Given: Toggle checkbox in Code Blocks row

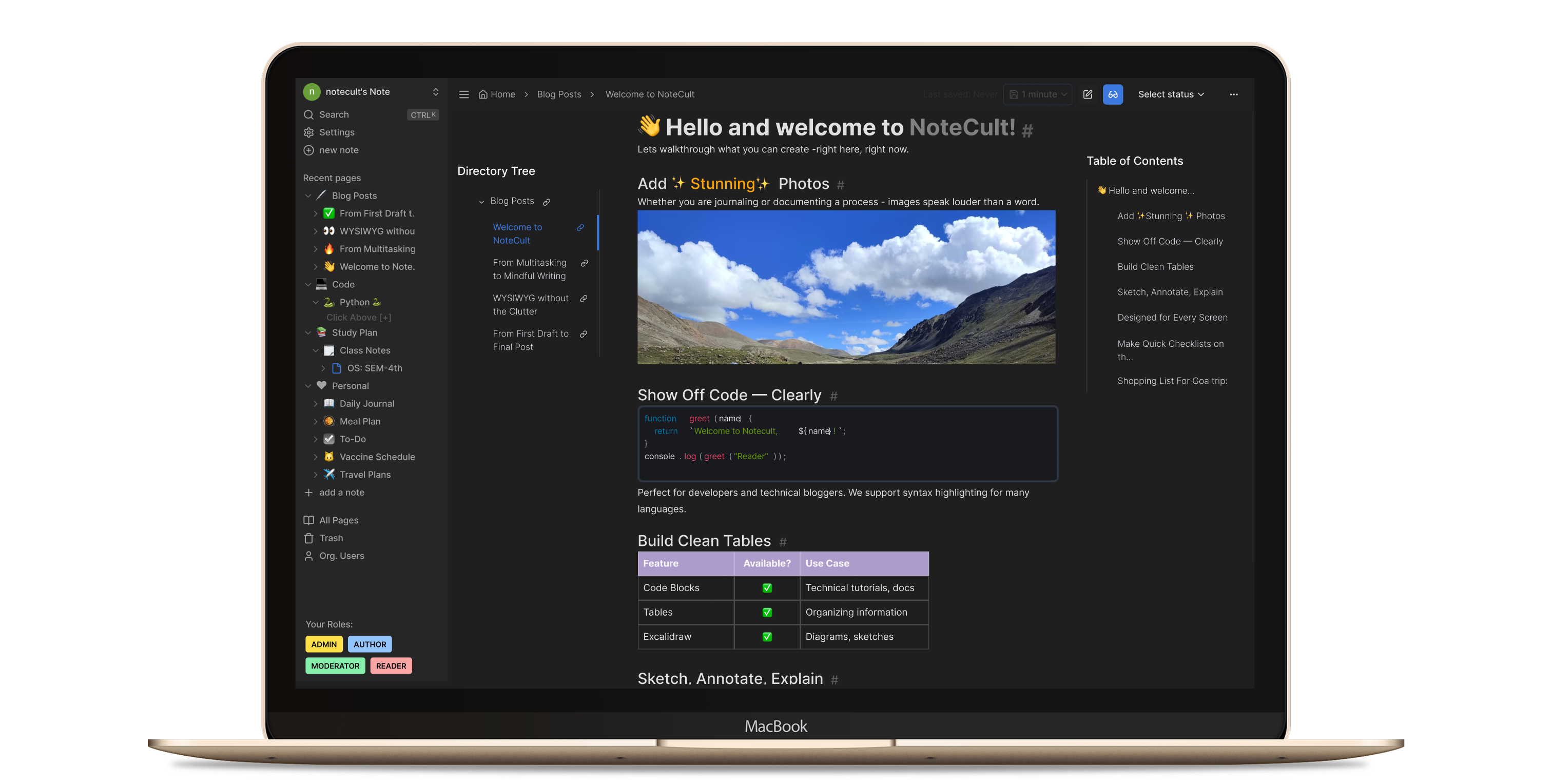Looking at the screenshot, I should [767, 589].
